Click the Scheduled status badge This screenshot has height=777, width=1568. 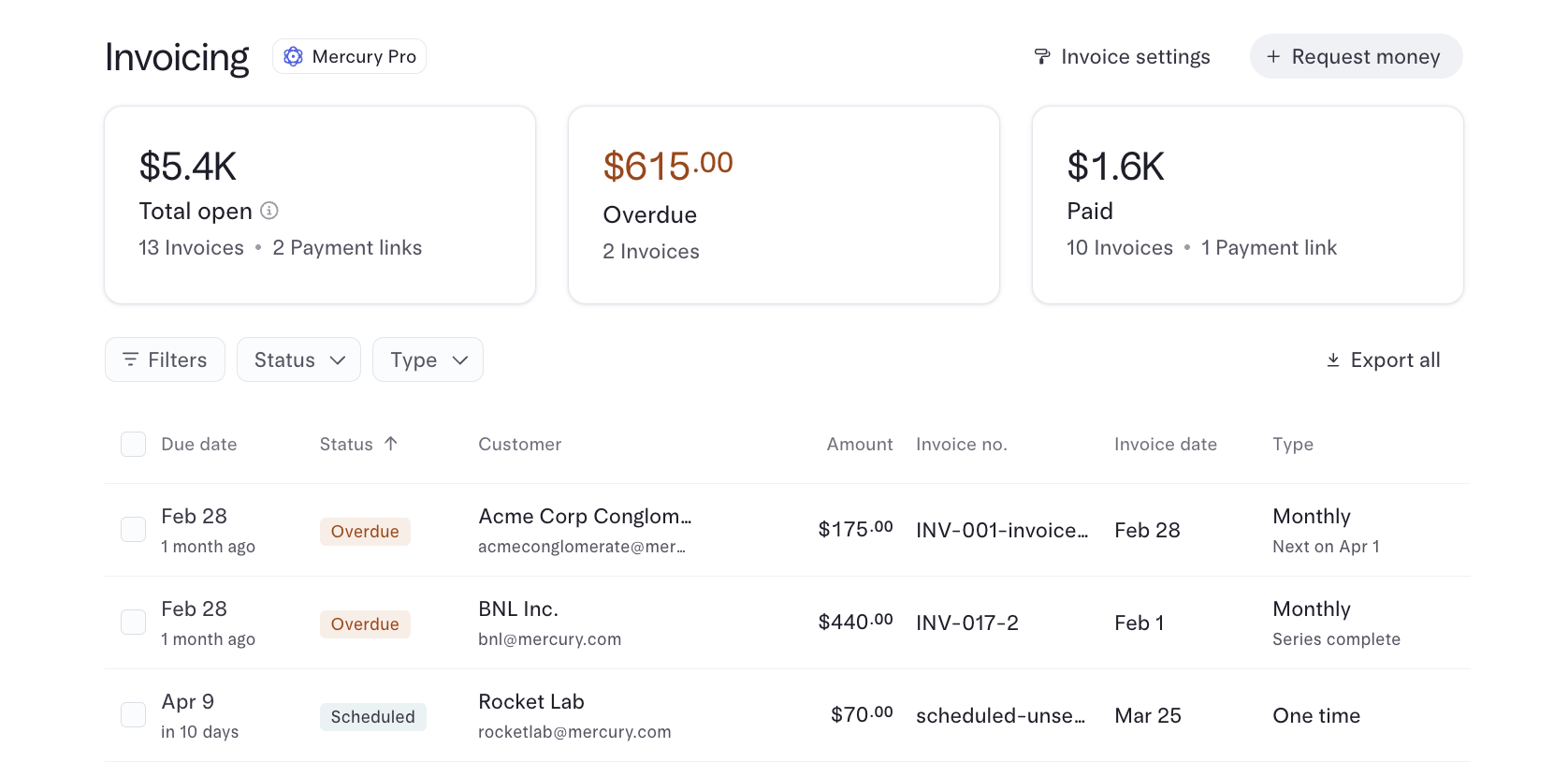point(373,717)
